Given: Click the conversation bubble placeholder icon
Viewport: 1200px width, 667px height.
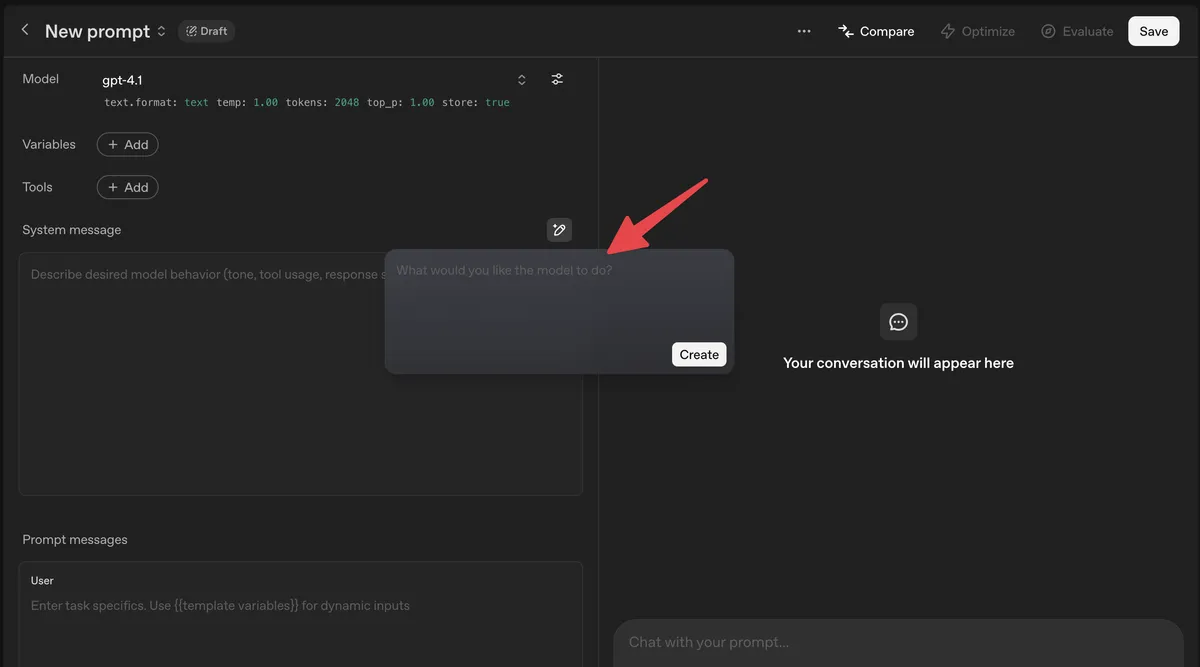Looking at the screenshot, I should pos(898,322).
